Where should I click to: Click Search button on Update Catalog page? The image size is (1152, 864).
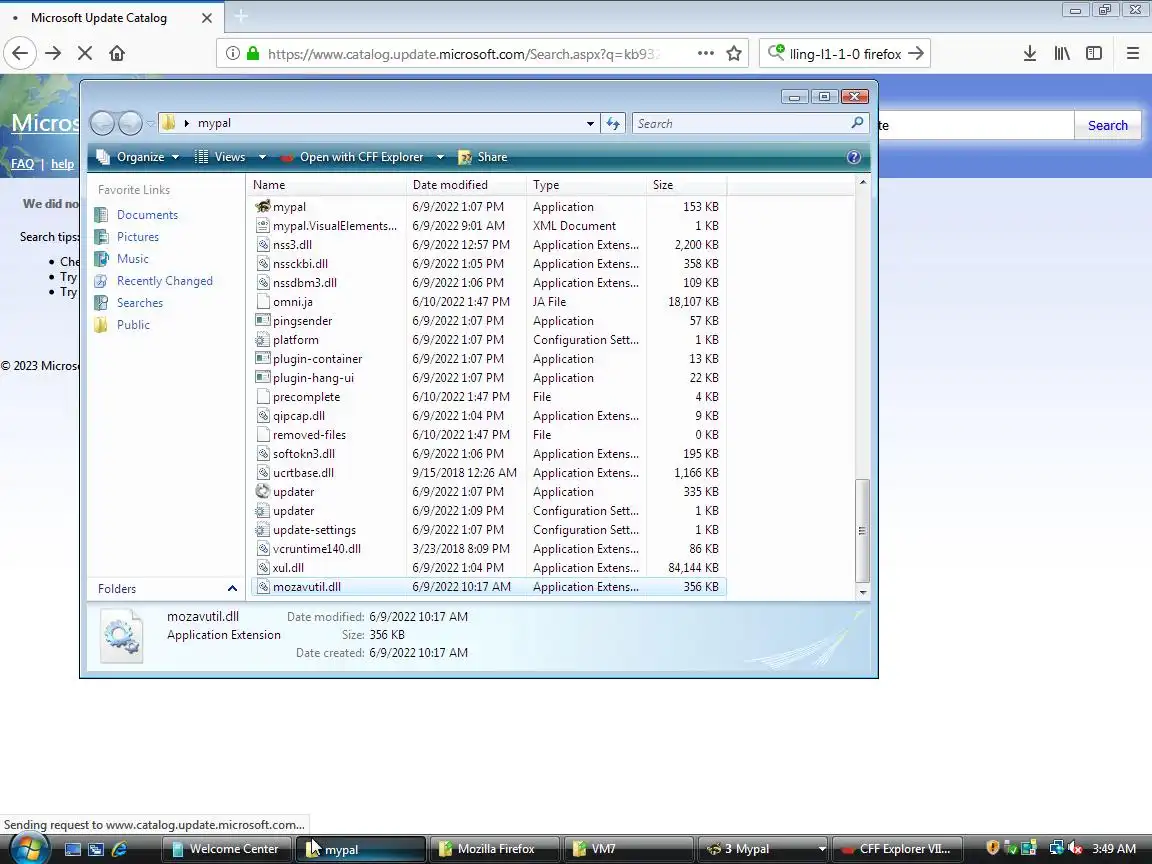click(x=1107, y=126)
